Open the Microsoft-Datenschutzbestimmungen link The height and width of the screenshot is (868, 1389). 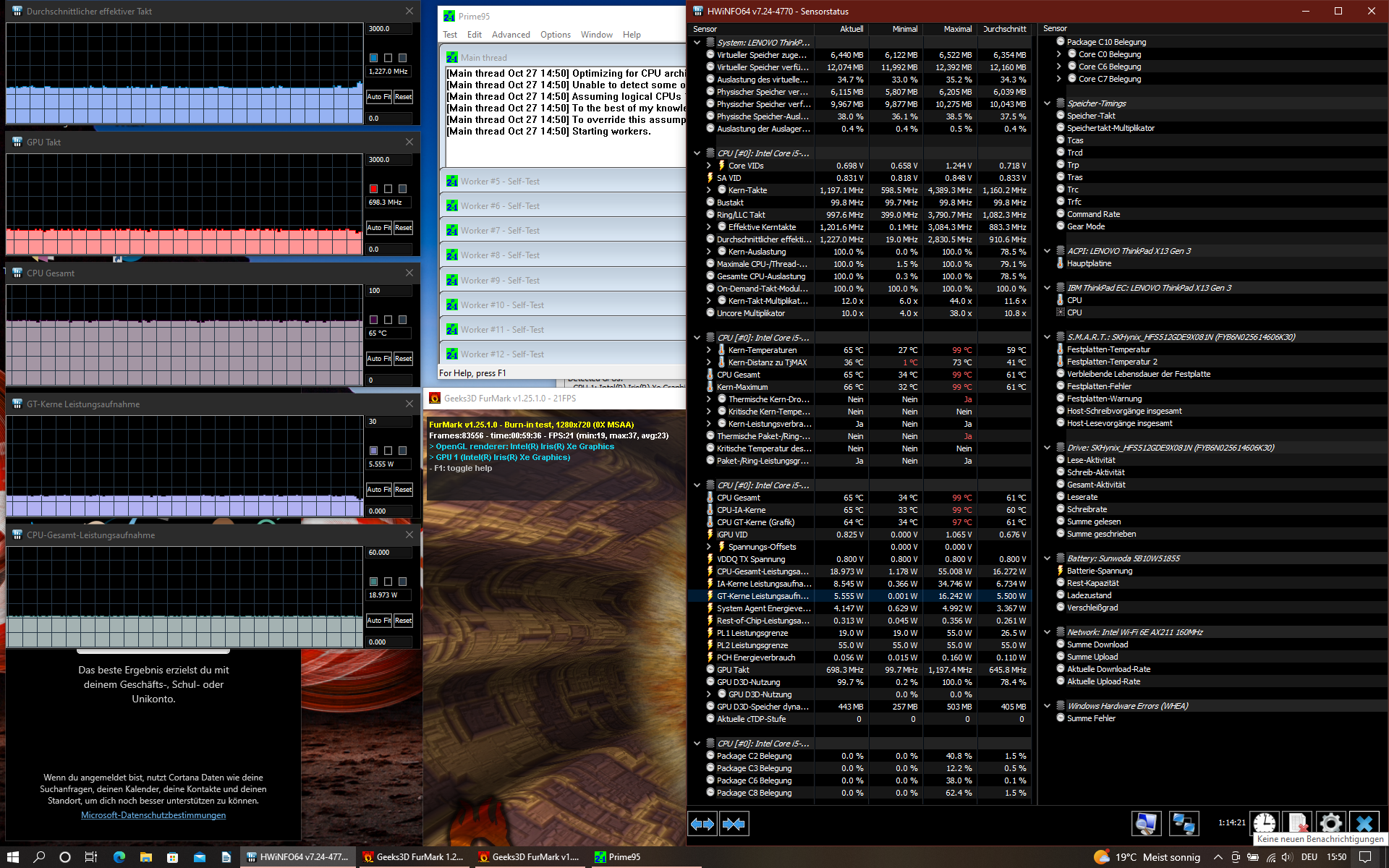153,815
